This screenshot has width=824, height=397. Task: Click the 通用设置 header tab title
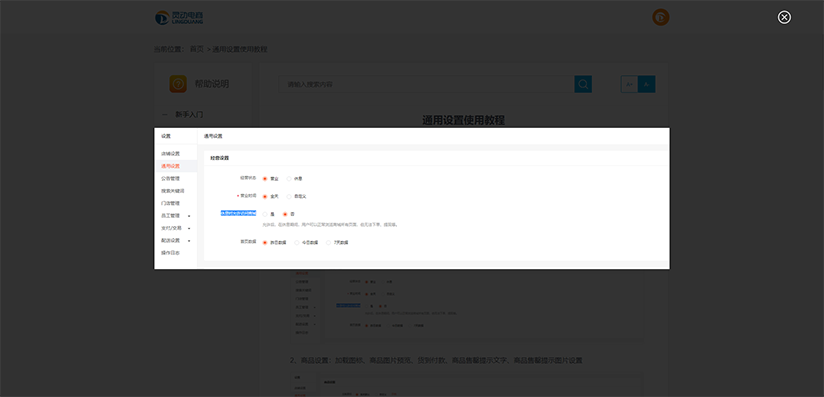[213, 136]
